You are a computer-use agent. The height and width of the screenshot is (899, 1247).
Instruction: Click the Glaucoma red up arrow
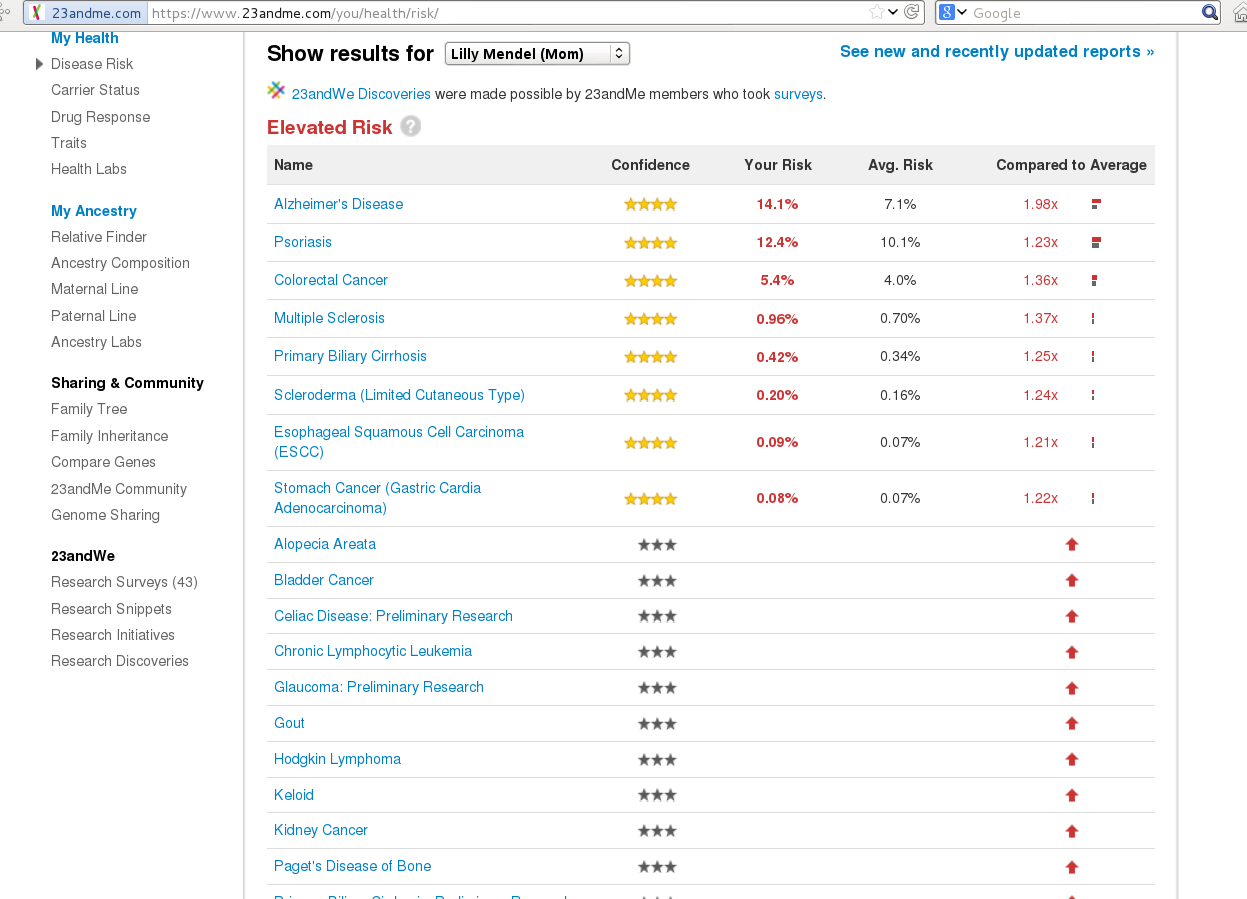(1072, 688)
